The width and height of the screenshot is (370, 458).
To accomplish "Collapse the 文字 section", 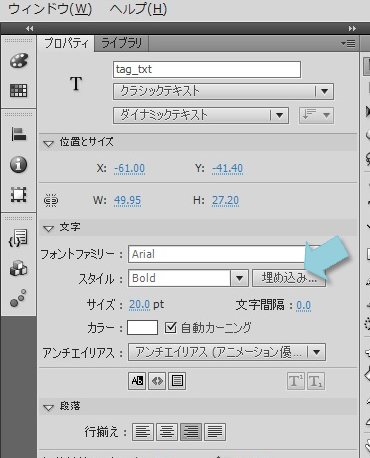I will tap(49, 228).
